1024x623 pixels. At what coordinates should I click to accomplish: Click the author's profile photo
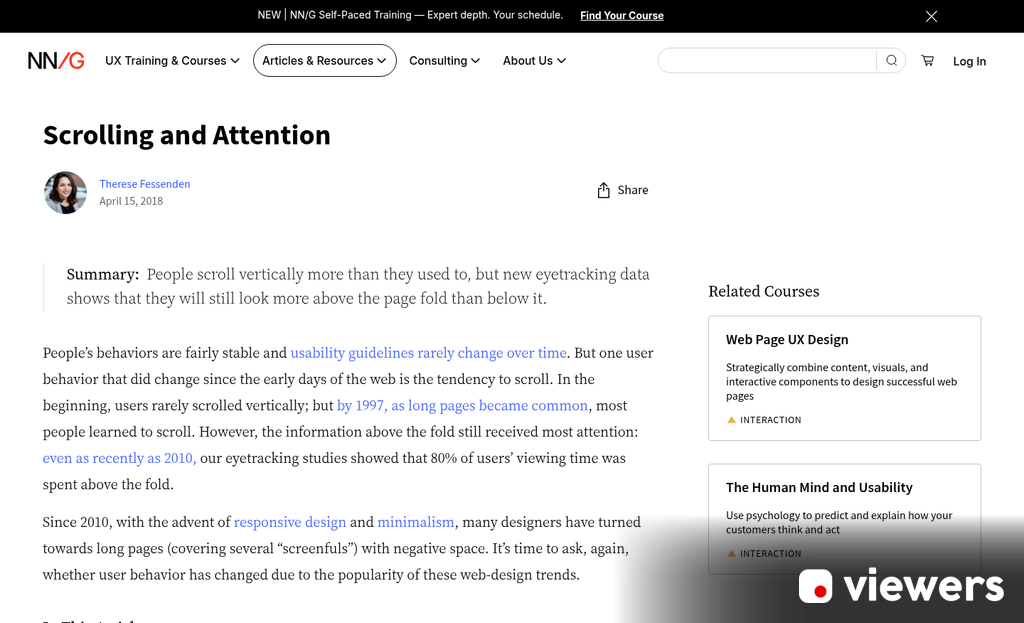pyautogui.click(x=65, y=192)
